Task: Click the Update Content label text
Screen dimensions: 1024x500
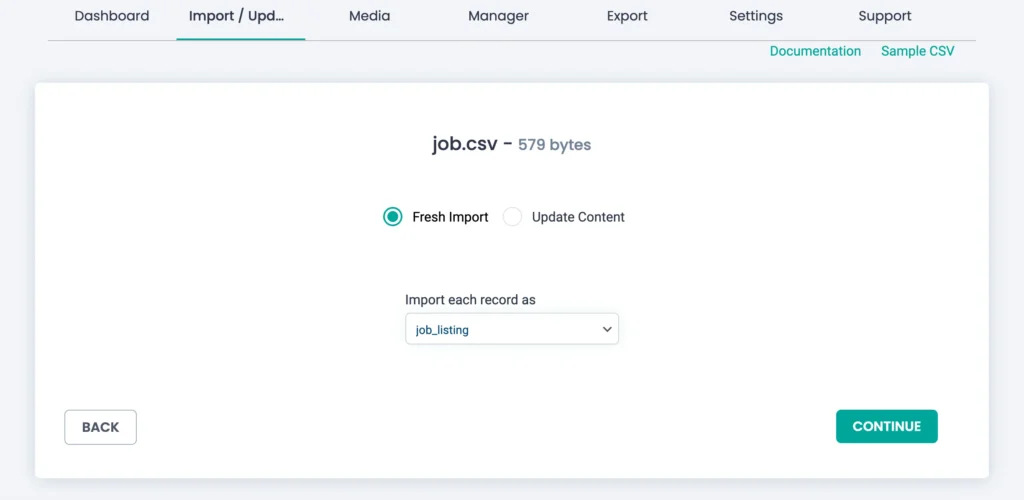Action: (x=578, y=217)
